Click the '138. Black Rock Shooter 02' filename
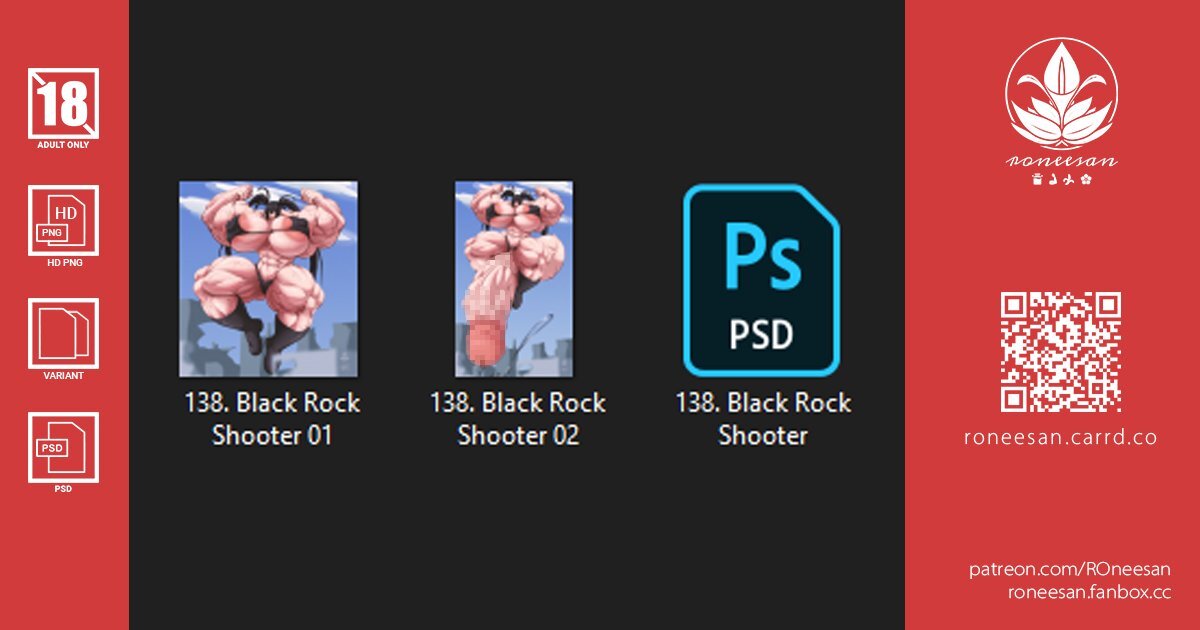 [518, 419]
